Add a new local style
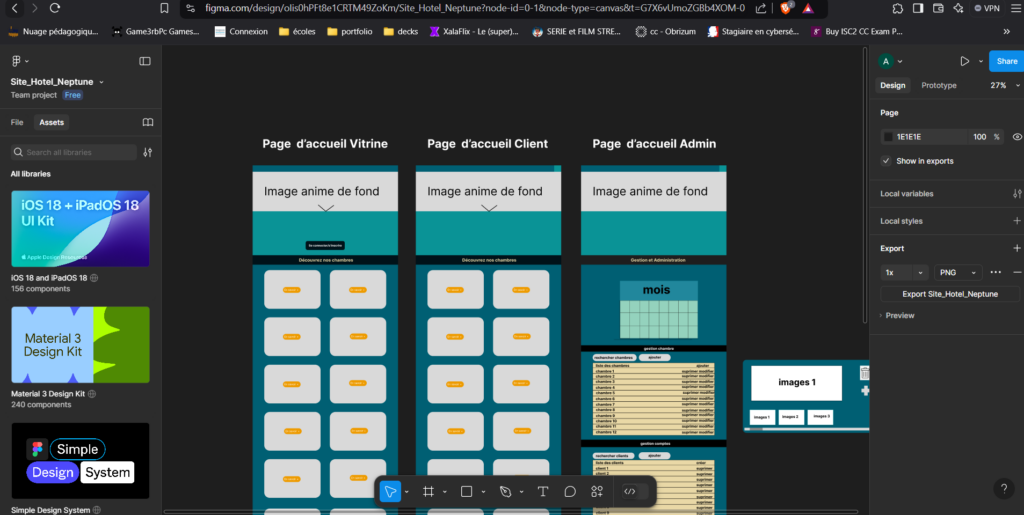 (1017, 221)
